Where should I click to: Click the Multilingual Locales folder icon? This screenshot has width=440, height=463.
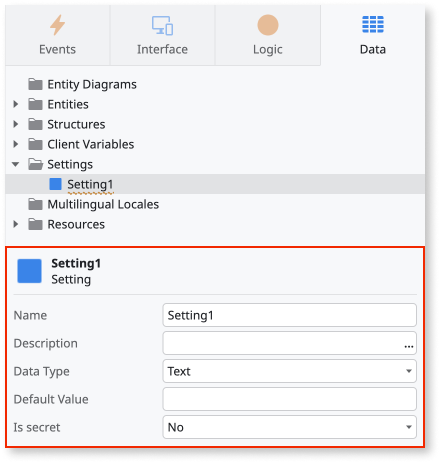coord(35,204)
